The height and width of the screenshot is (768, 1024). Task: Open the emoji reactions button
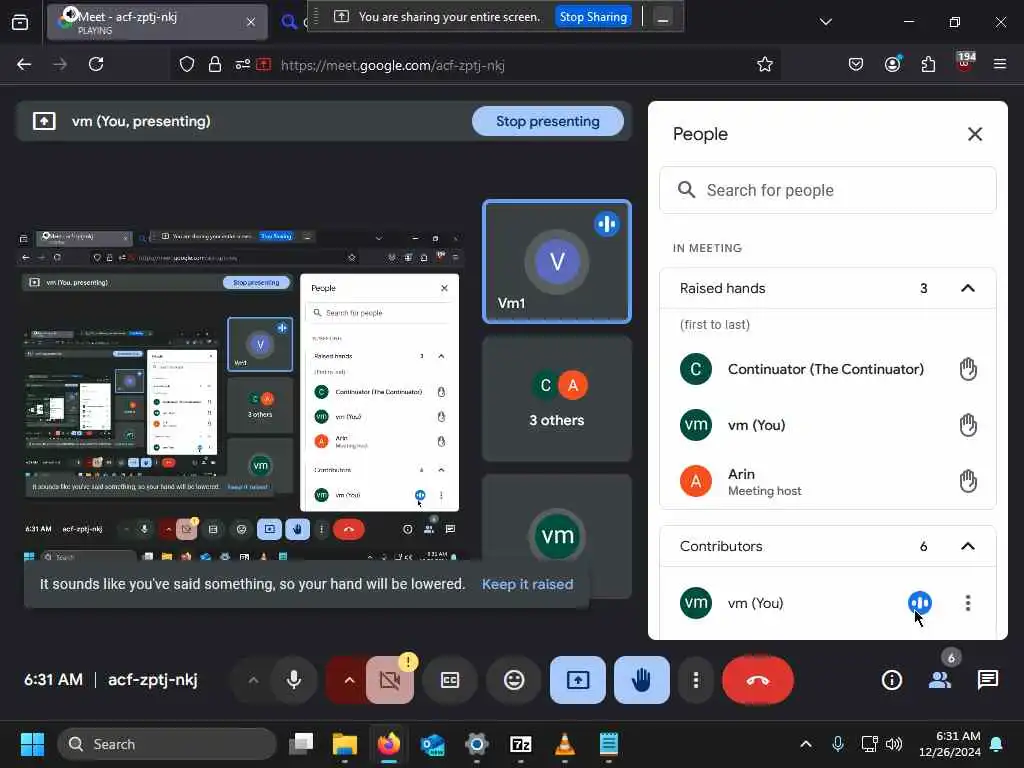pos(514,680)
